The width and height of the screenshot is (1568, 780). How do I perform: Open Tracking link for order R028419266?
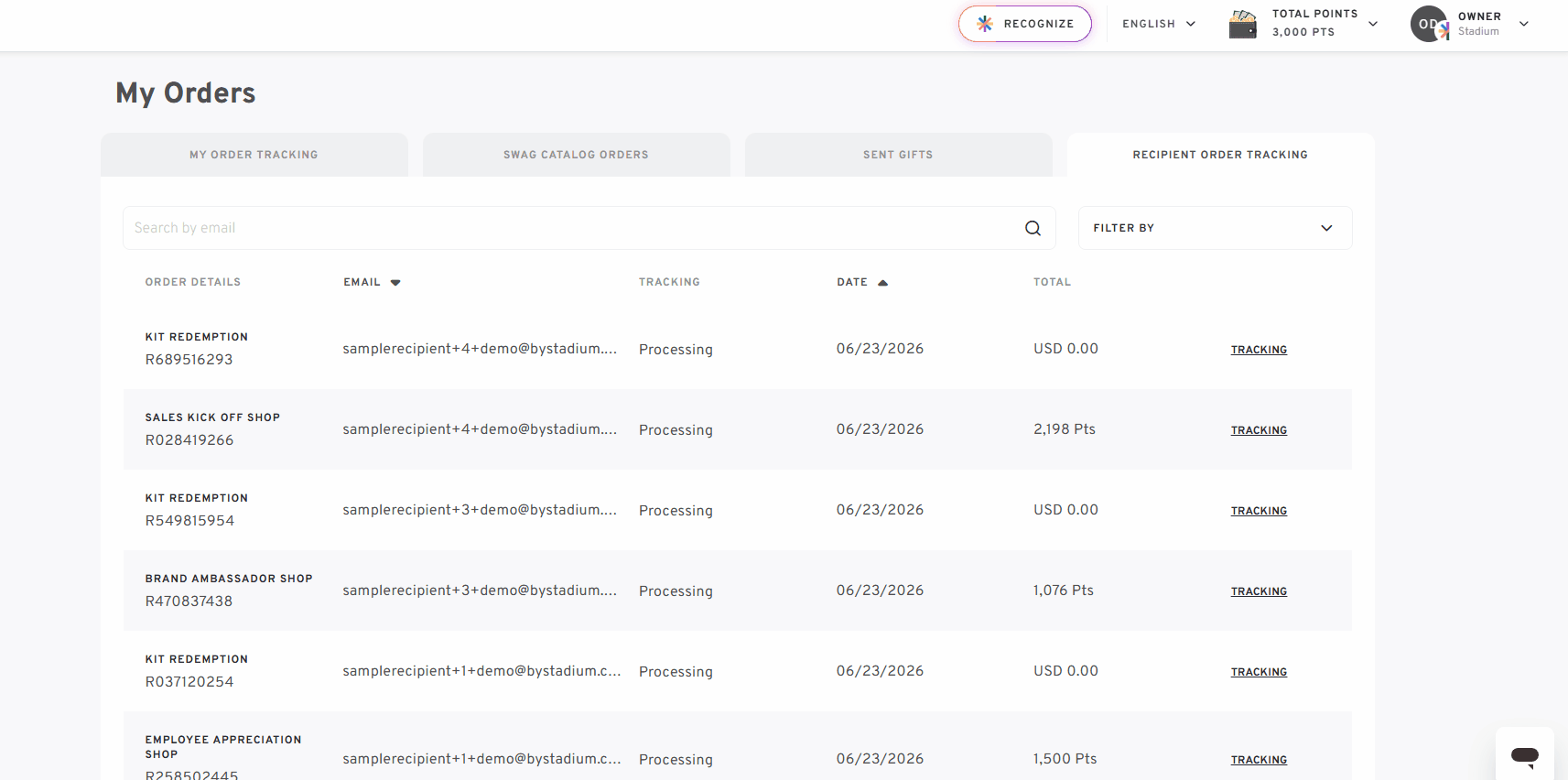pos(1259,430)
